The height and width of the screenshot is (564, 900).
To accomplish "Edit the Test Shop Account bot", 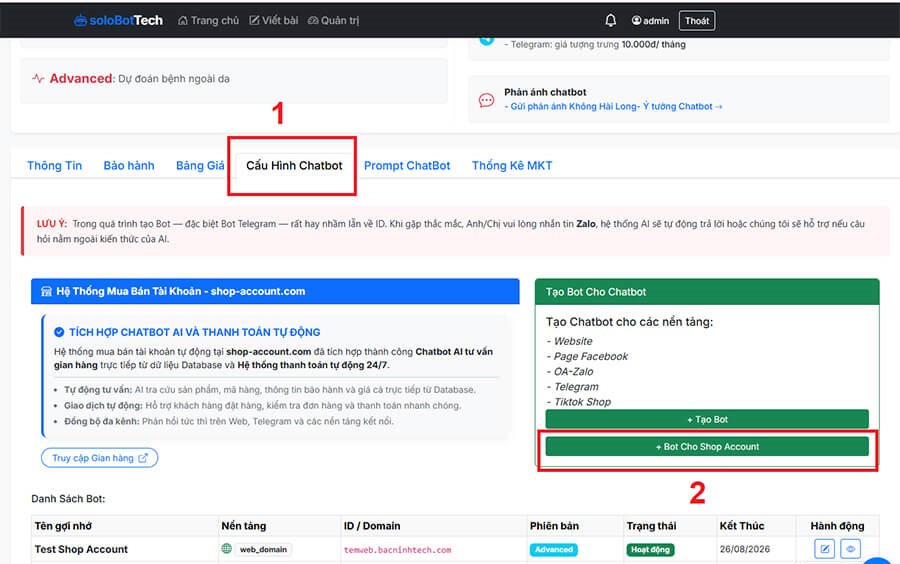I will coord(825,549).
